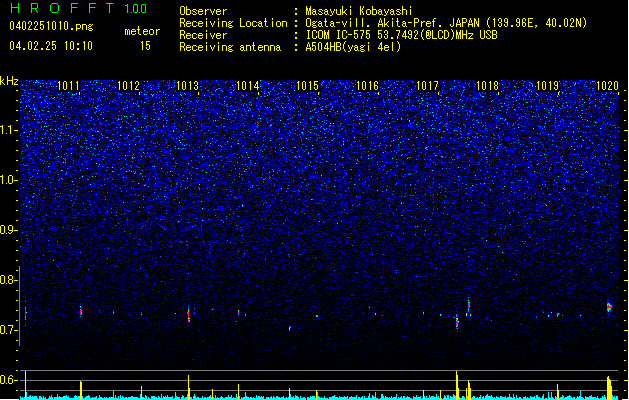Click the 1011 time axis marker
The height and width of the screenshot is (400, 629).
point(69,86)
